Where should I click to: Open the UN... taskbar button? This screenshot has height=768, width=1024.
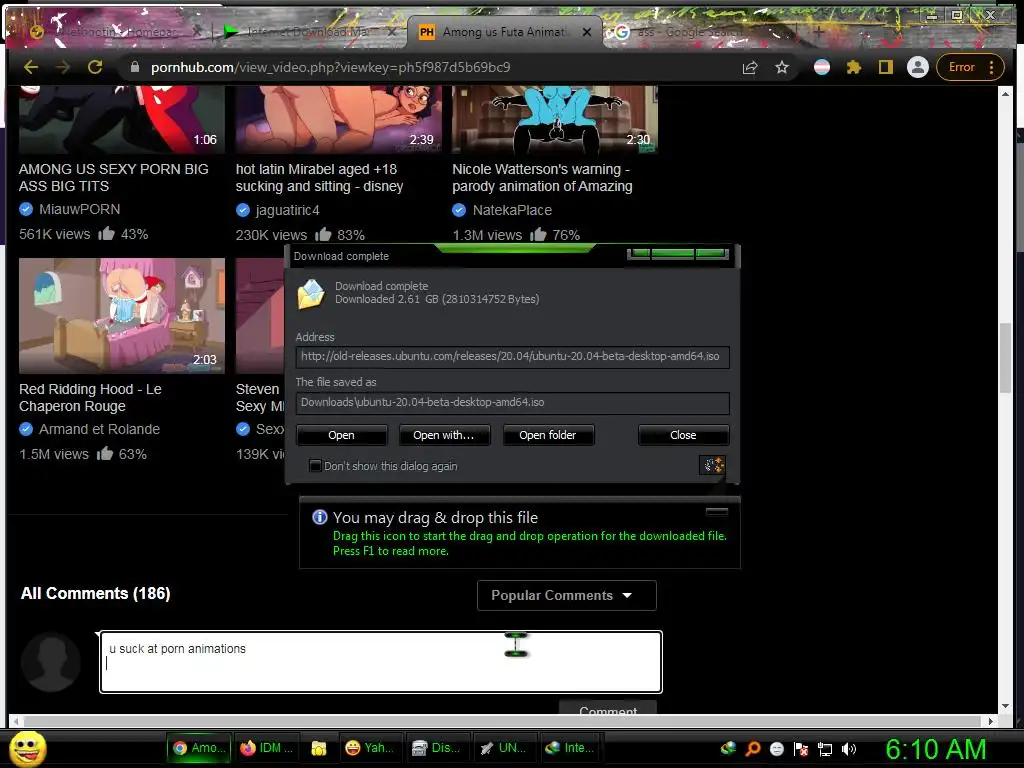tap(504, 748)
